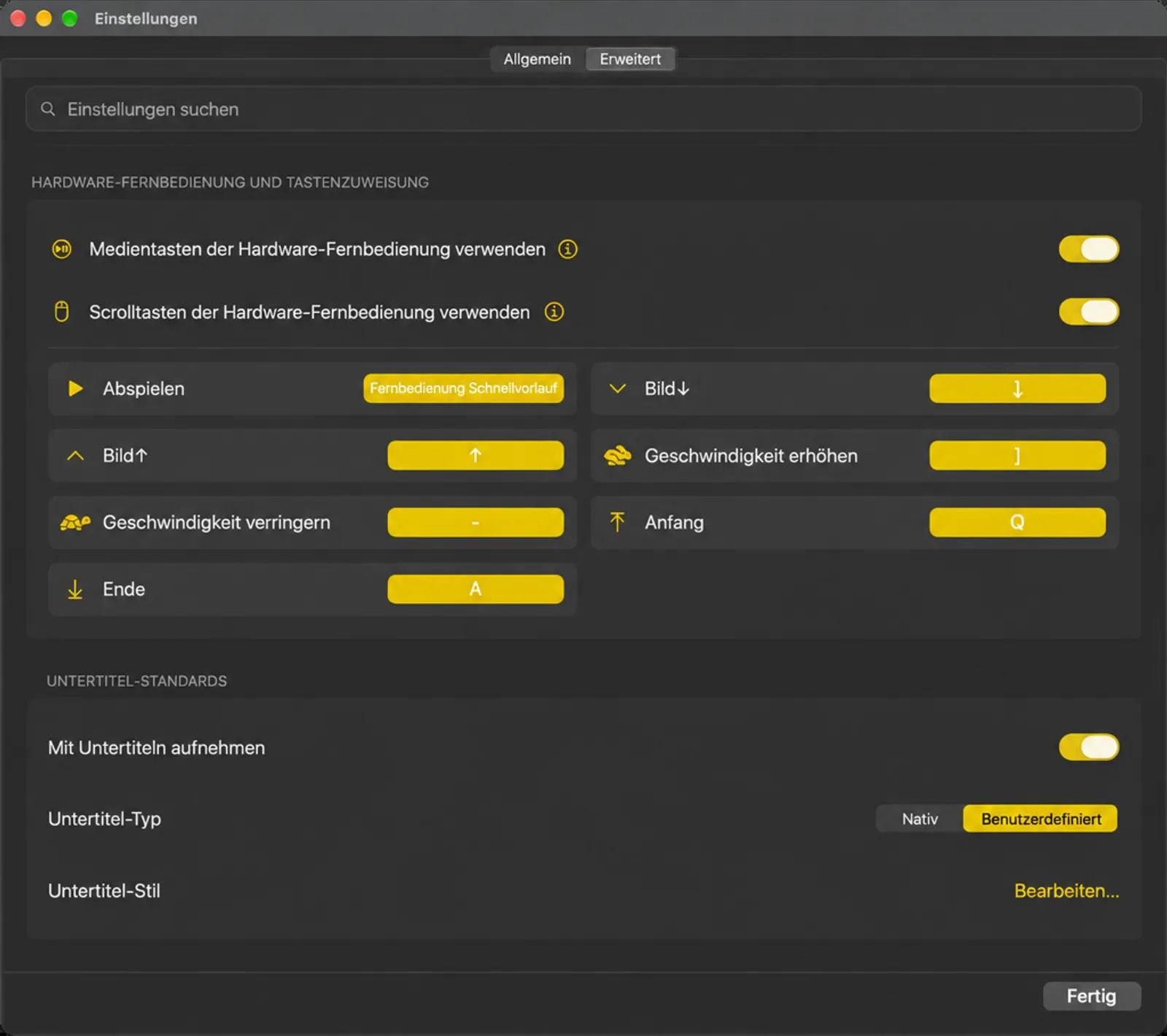Click the Abspielen play triangle icon
Image resolution: width=1167 pixels, height=1036 pixels.
[75, 389]
